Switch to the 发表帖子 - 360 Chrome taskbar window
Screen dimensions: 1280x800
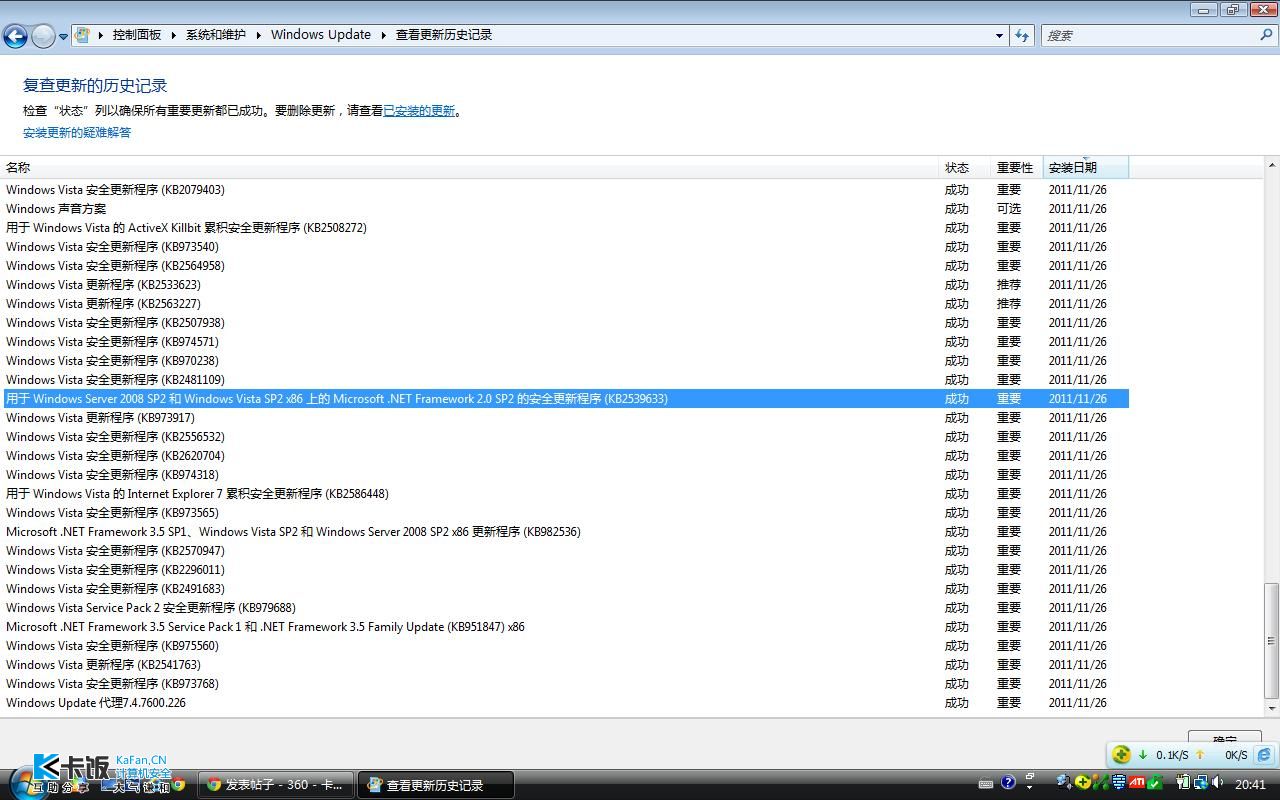click(276, 785)
